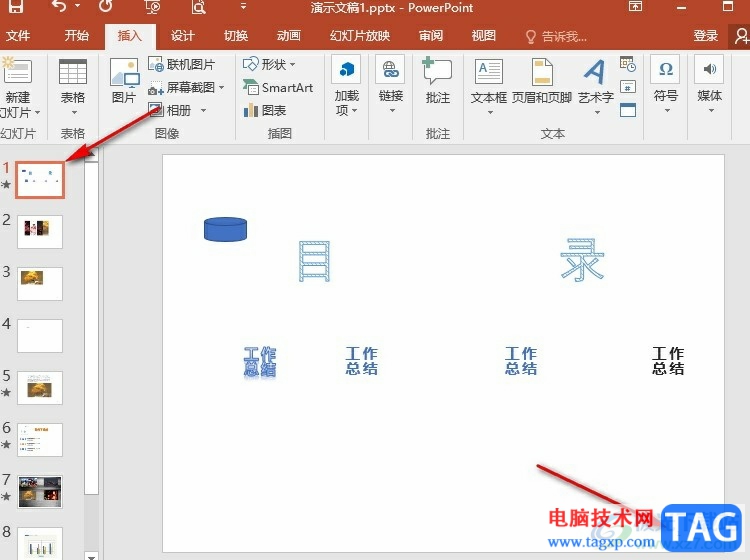
Task: Open the 幻灯片放映 tab
Action: point(360,36)
